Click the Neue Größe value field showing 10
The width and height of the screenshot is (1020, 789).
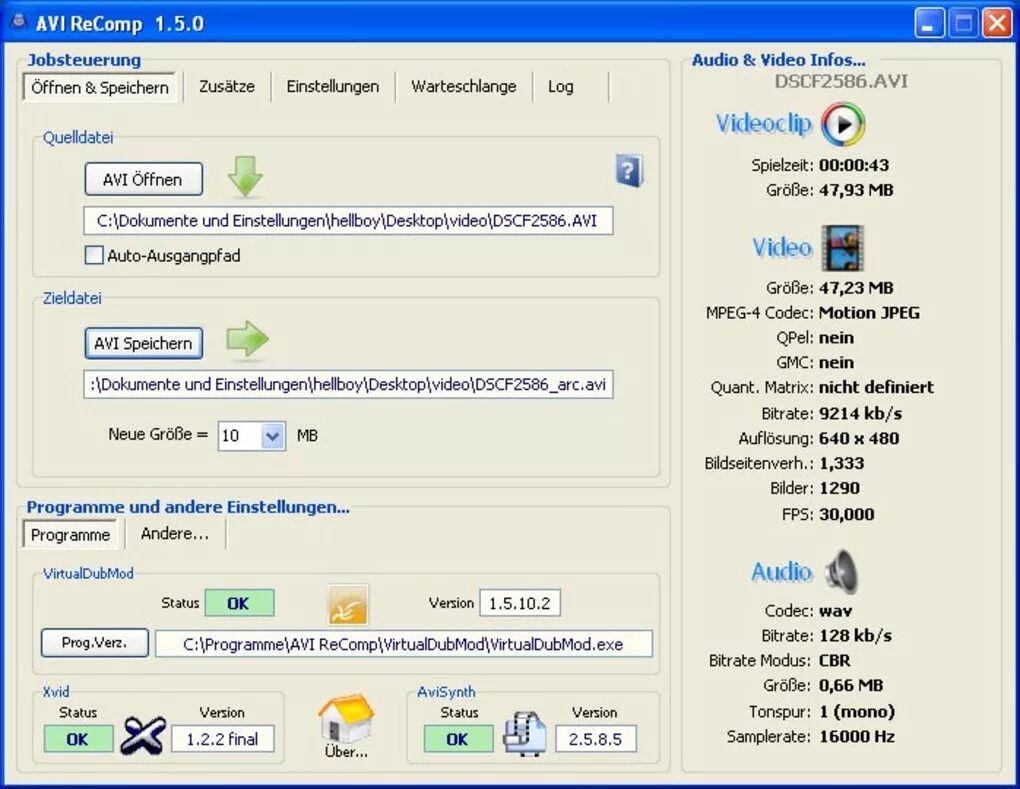pos(240,436)
